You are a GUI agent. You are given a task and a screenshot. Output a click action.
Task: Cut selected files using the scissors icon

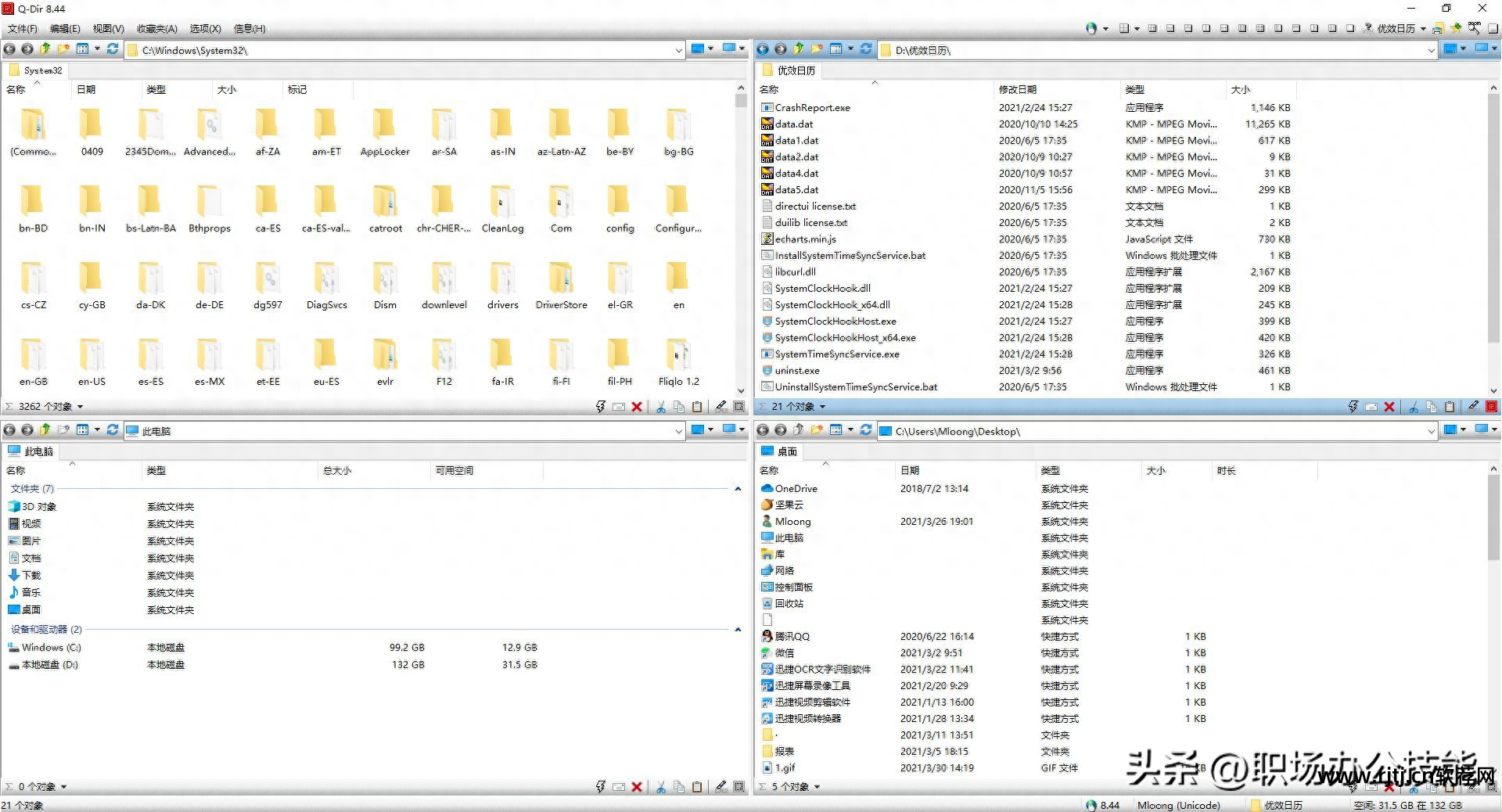tap(661, 406)
